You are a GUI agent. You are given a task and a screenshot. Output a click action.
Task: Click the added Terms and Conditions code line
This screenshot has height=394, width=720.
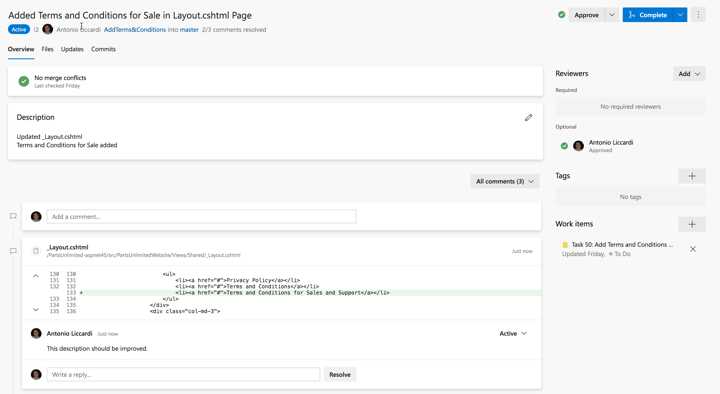point(282,293)
